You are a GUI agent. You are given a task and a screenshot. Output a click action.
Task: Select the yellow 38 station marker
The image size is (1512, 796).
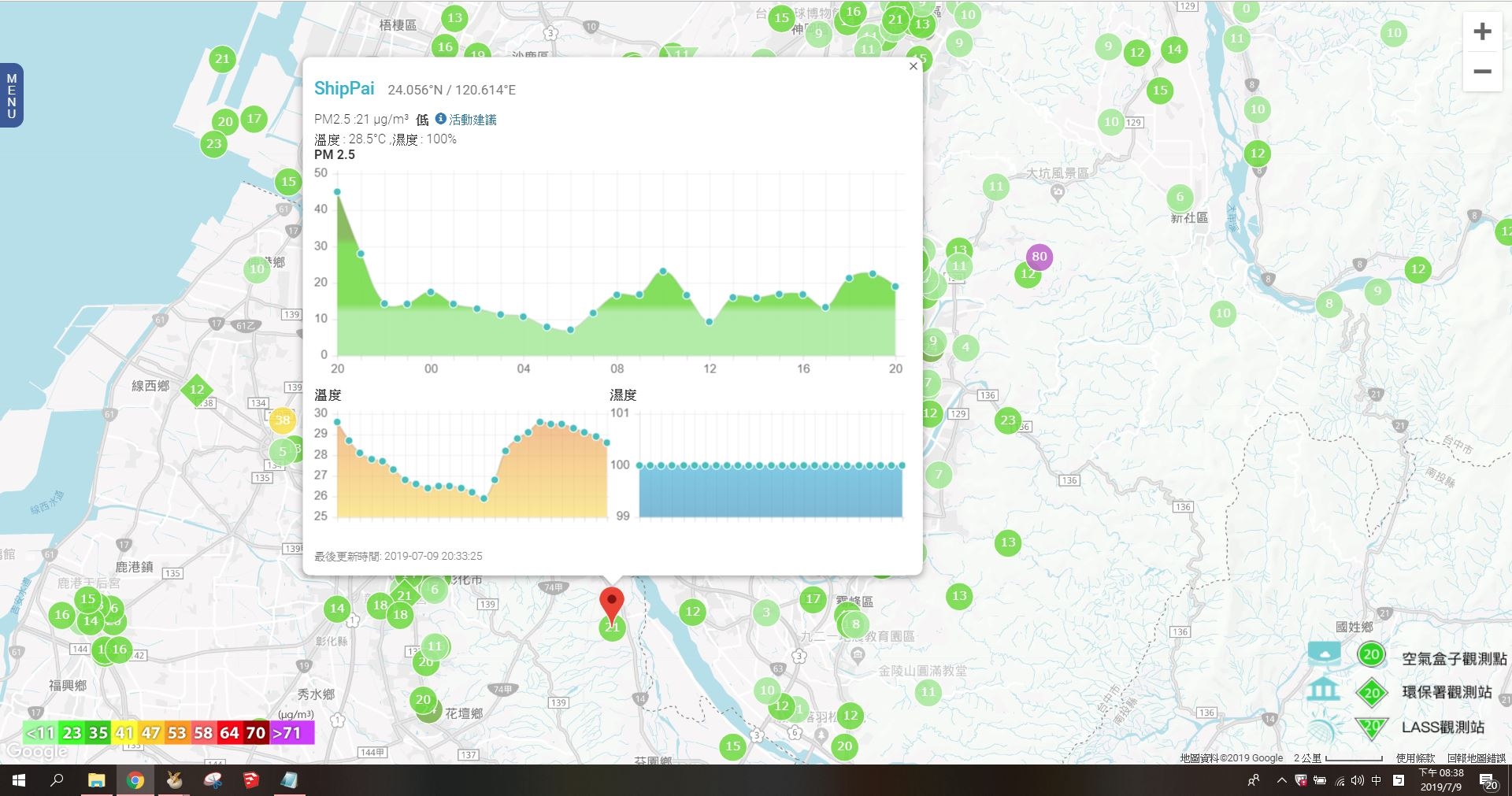(282, 420)
